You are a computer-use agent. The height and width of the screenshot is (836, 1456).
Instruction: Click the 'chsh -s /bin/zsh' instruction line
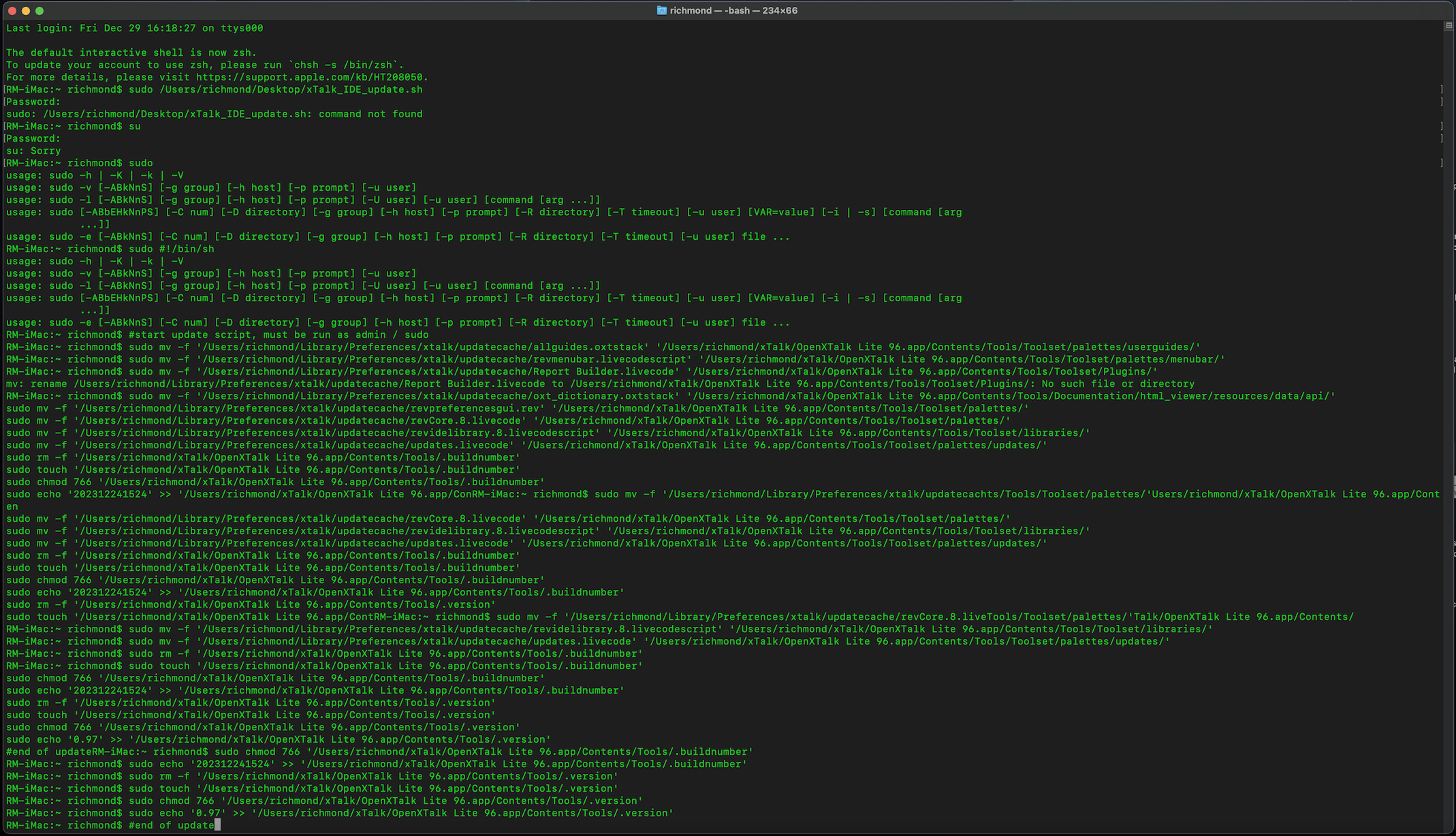[x=205, y=65]
